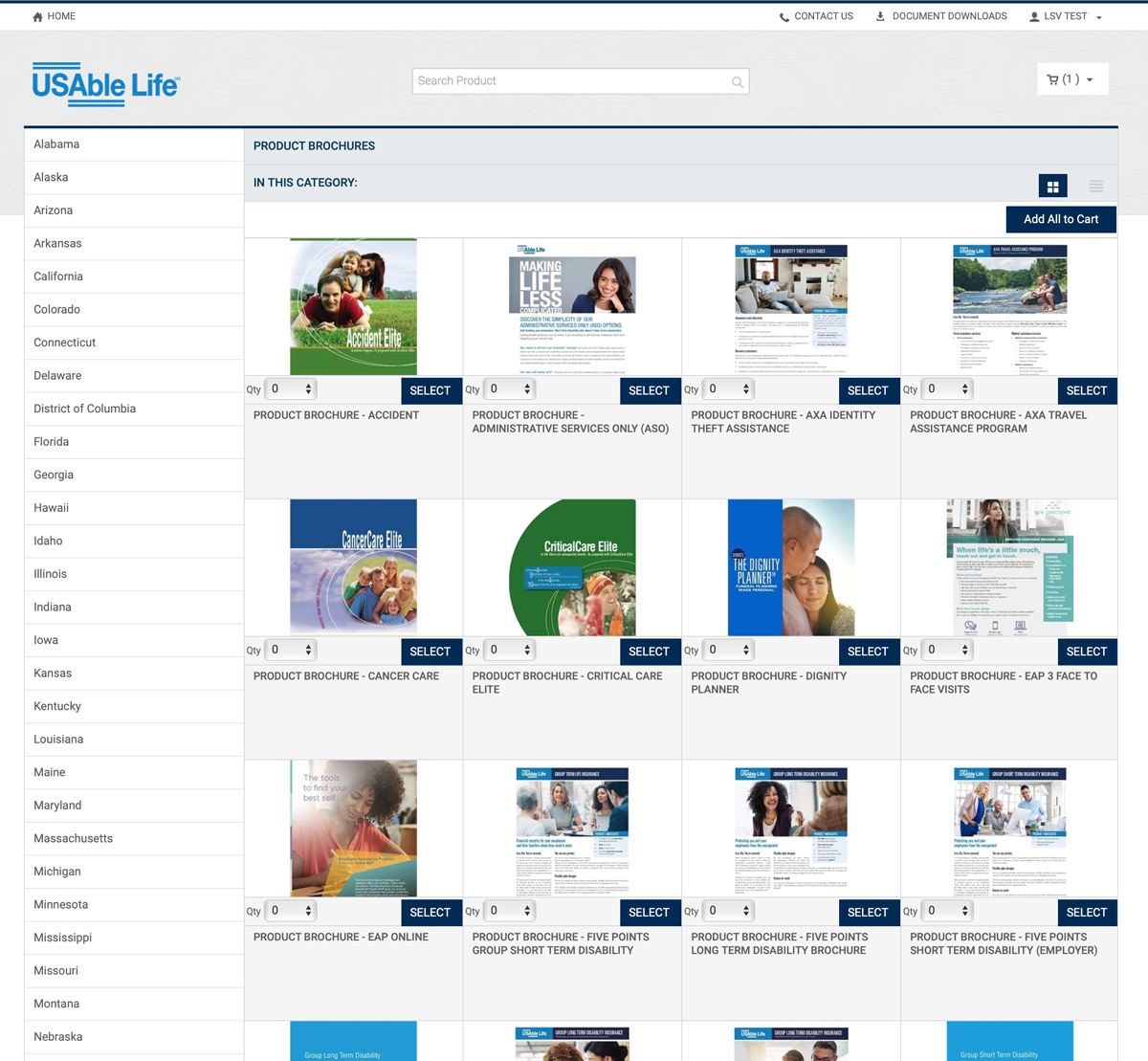Open the EAP Online brochure thumbnail
Image resolution: width=1148 pixels, height=1061 pixels.
point(353,829)
